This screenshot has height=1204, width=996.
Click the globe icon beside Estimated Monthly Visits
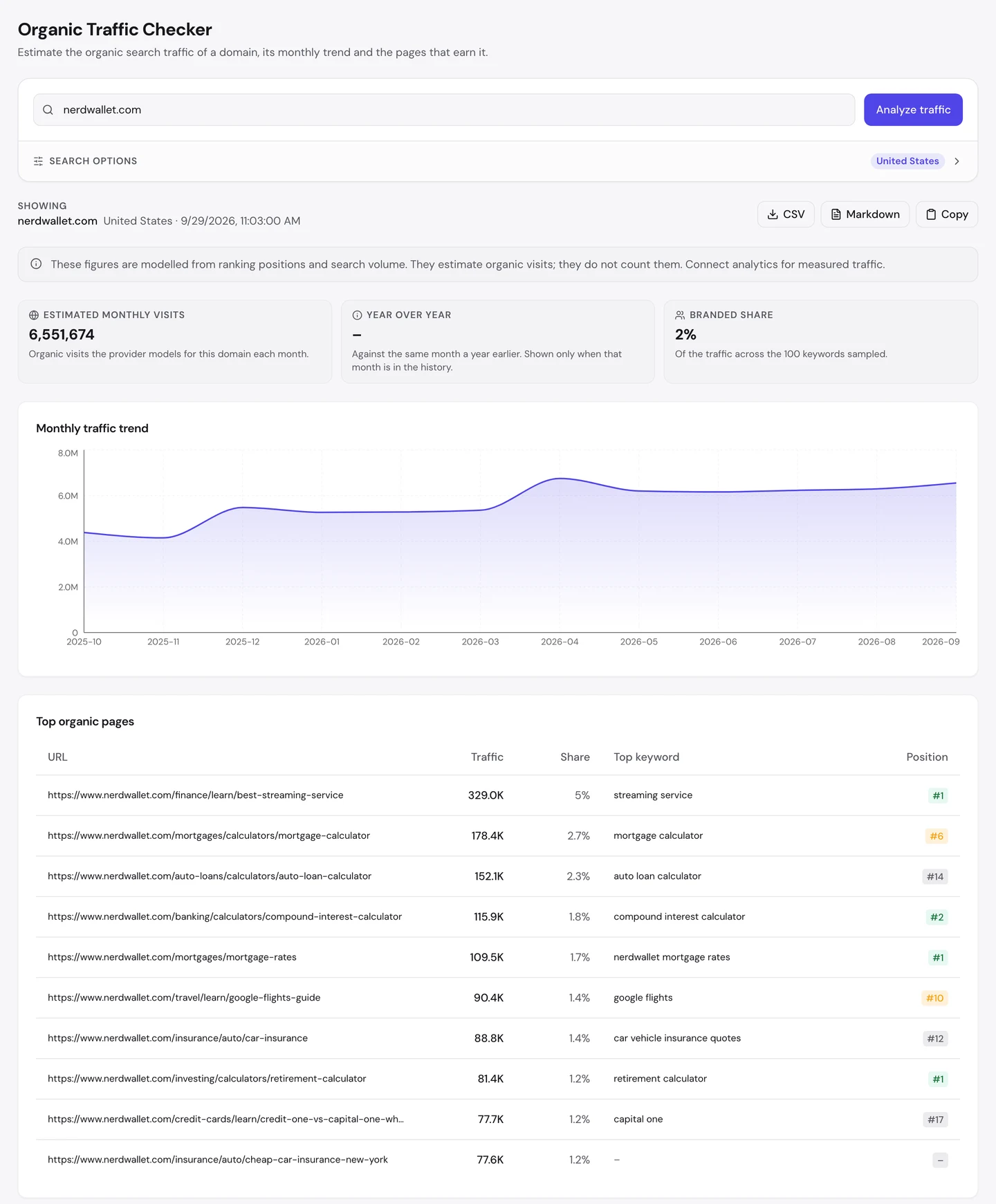coord(34,315)
